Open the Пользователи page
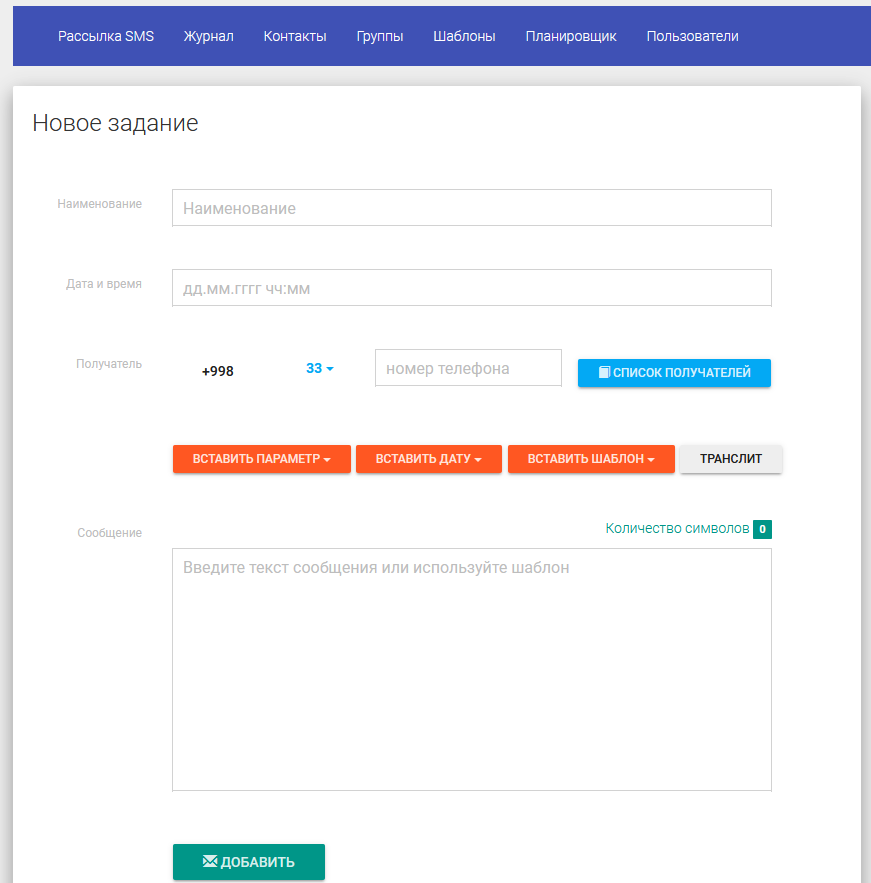The image size is (871, 883). (x=692, y=36)
